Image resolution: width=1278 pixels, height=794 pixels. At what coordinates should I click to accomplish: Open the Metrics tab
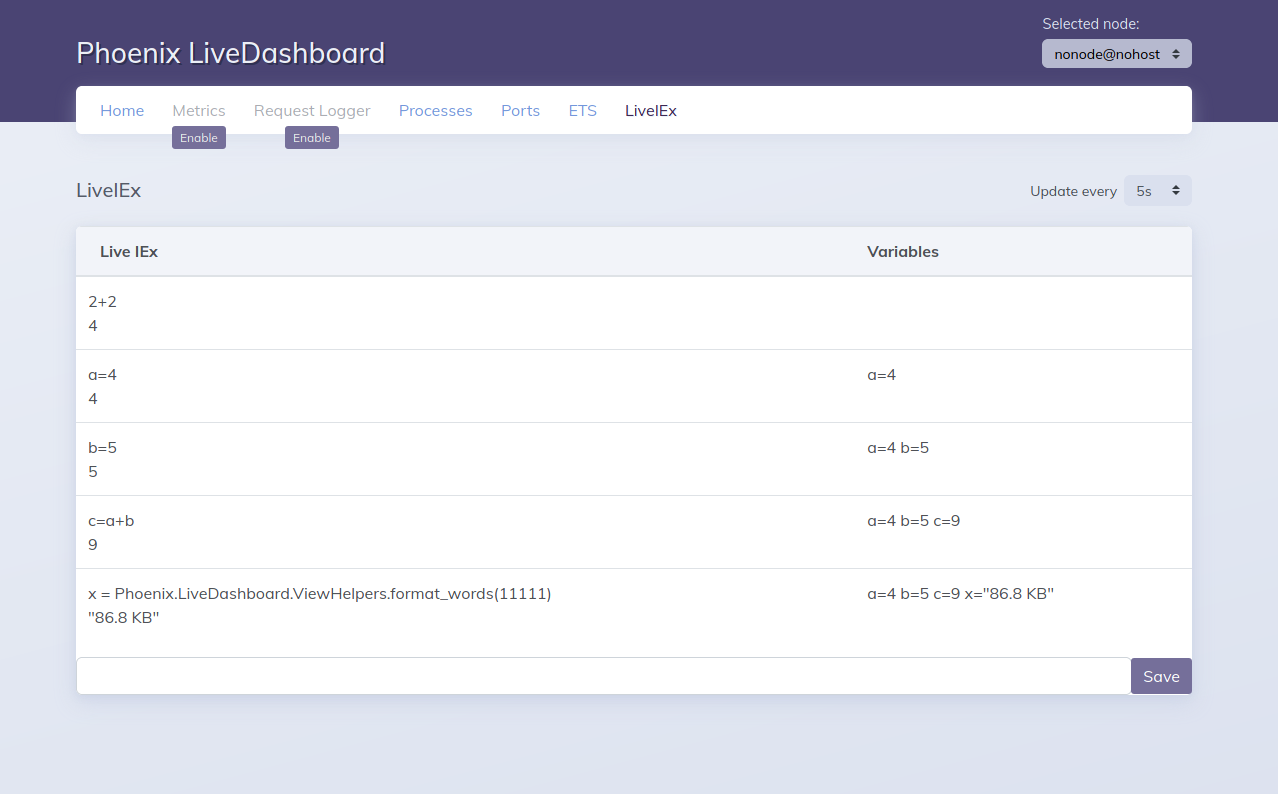coord(198,110)
